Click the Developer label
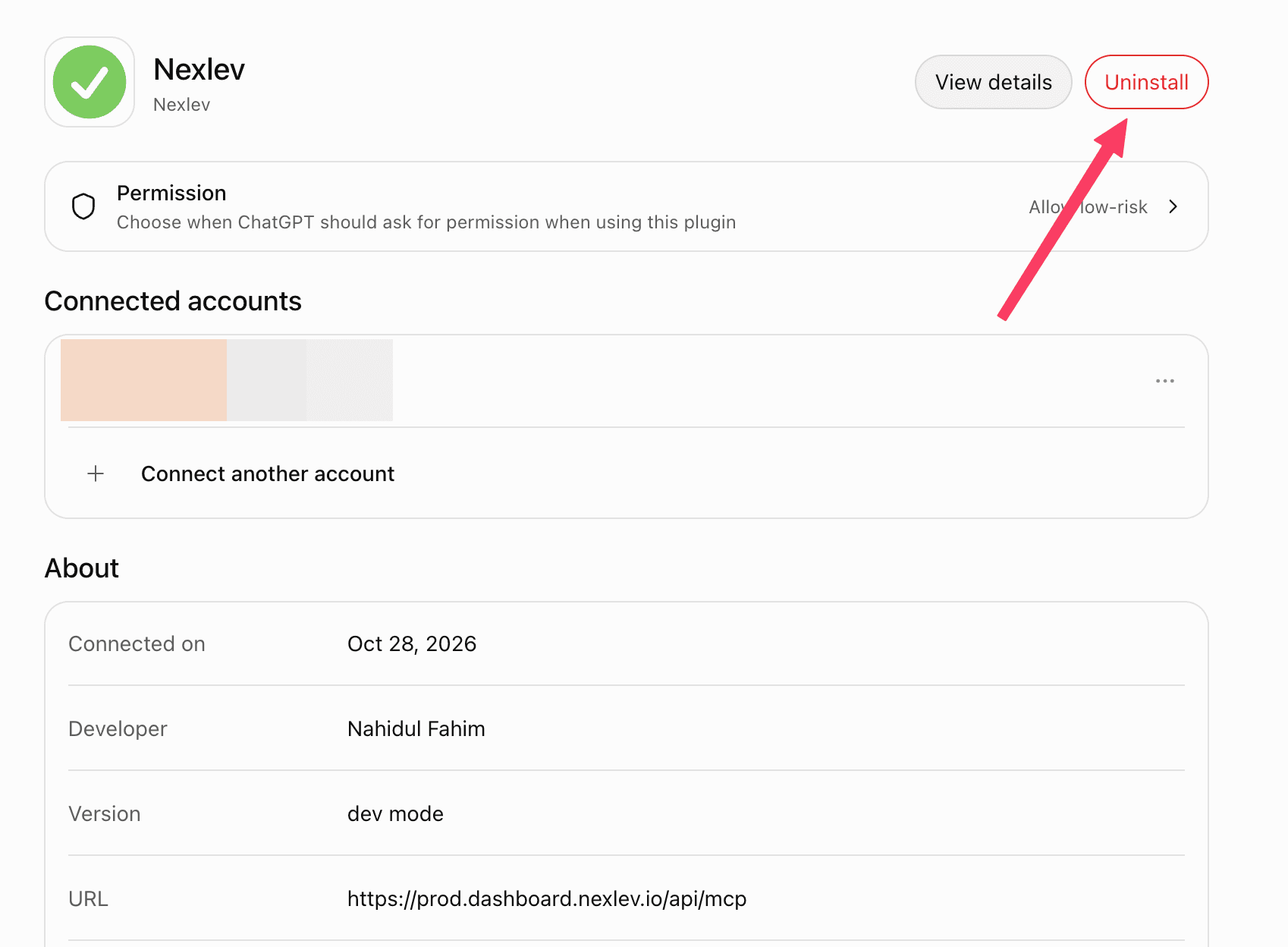 (x=118, y=728)
